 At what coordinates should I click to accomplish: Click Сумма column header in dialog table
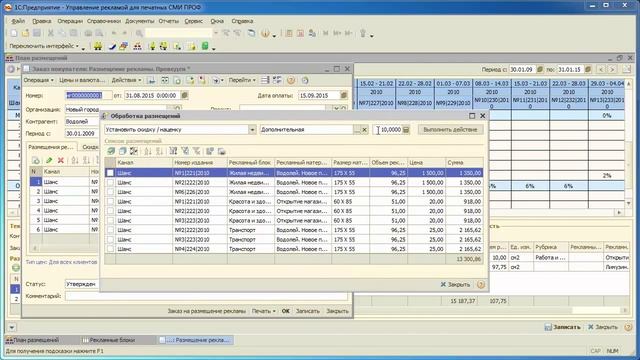[x=464, y=162]
